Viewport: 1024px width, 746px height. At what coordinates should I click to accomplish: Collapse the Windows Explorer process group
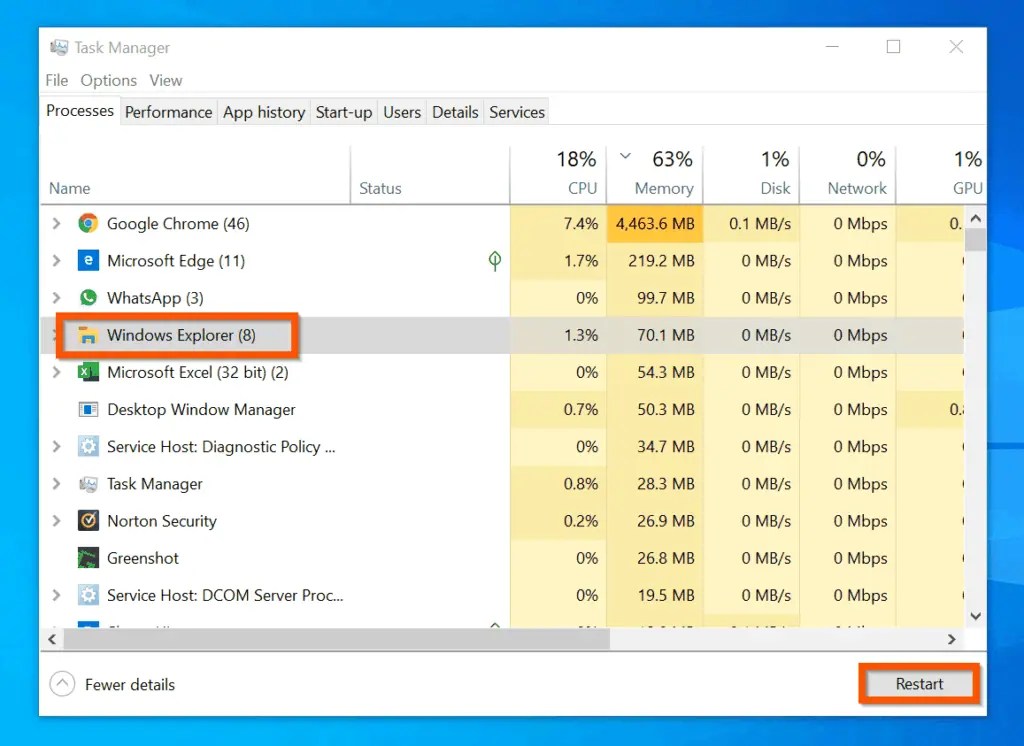pyautogui.click(x=56, y=335)
